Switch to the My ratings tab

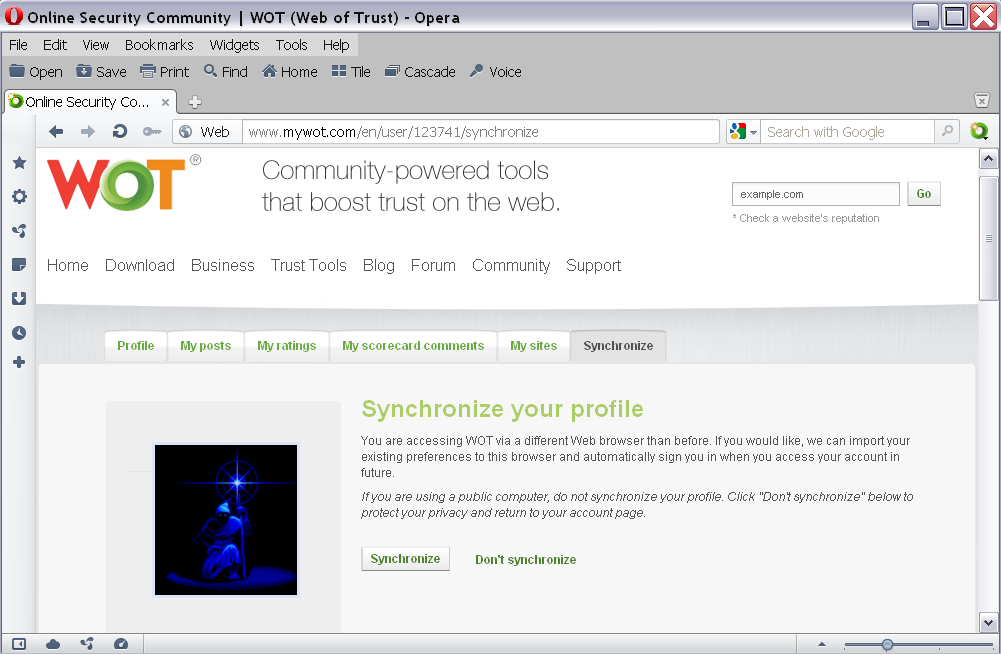287,346
